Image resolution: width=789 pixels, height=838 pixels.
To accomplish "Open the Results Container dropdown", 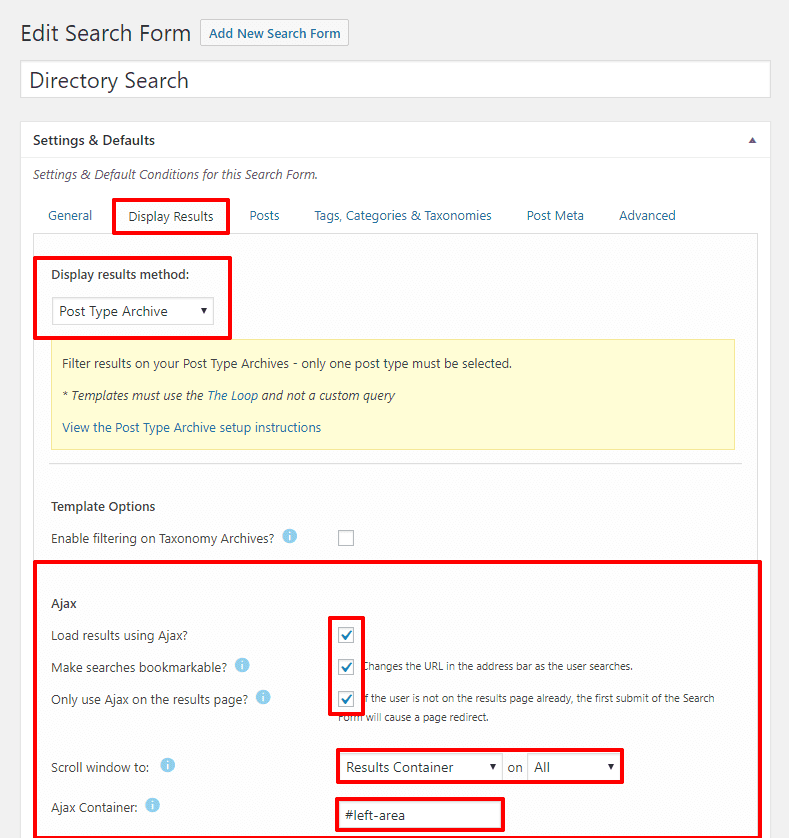I will tap(418, 765).
